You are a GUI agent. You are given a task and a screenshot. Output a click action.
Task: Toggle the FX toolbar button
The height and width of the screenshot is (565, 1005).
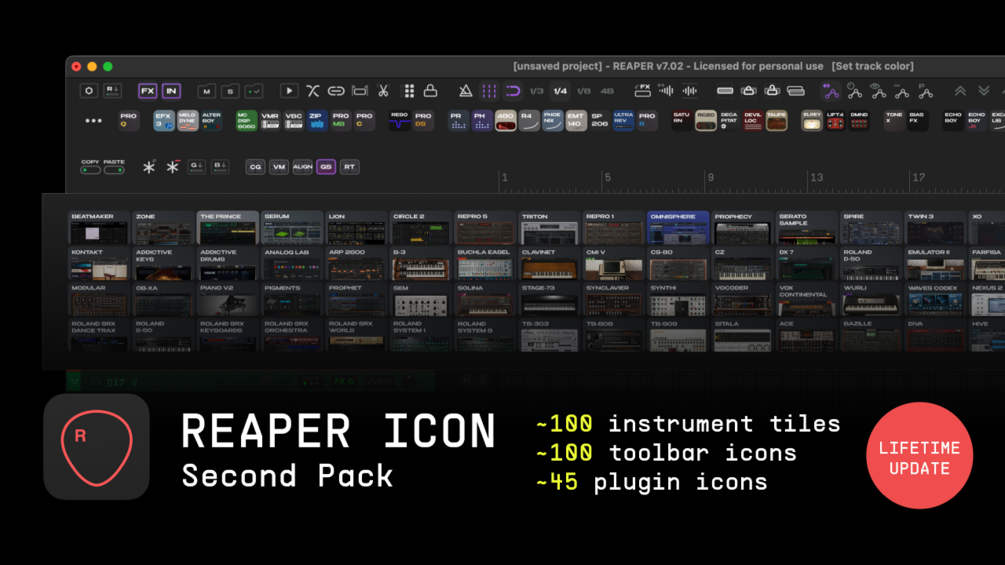point(147,91)
